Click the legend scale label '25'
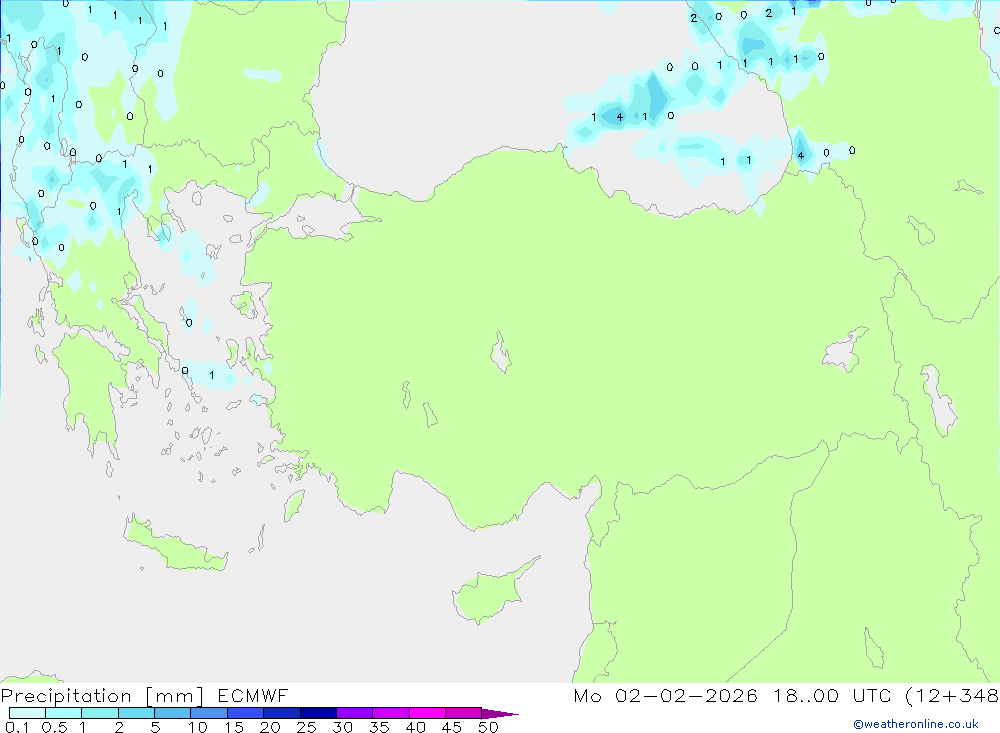This screenshot has height=733, width=1000. click(x=307, y=727)
